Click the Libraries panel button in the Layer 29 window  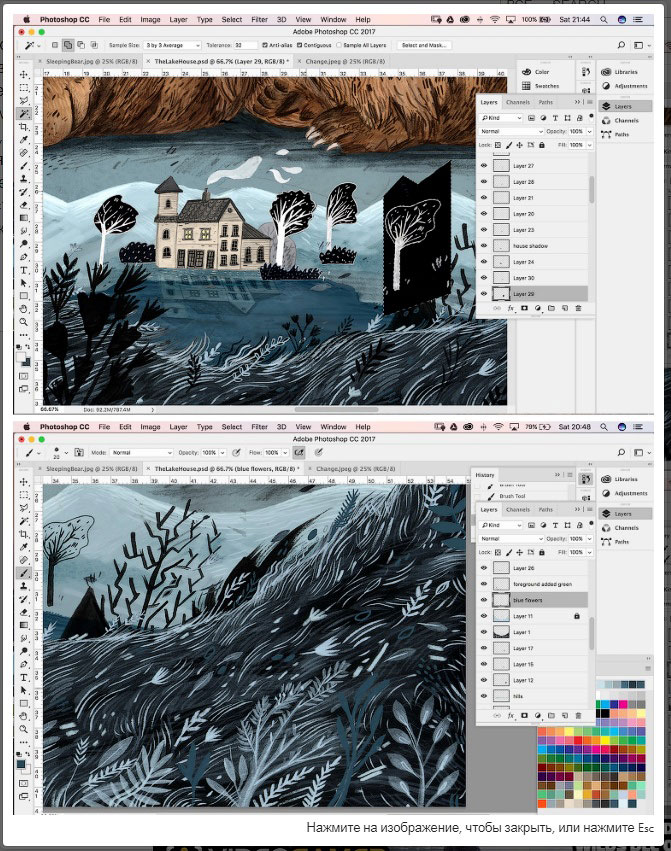[x=625, y=72]
